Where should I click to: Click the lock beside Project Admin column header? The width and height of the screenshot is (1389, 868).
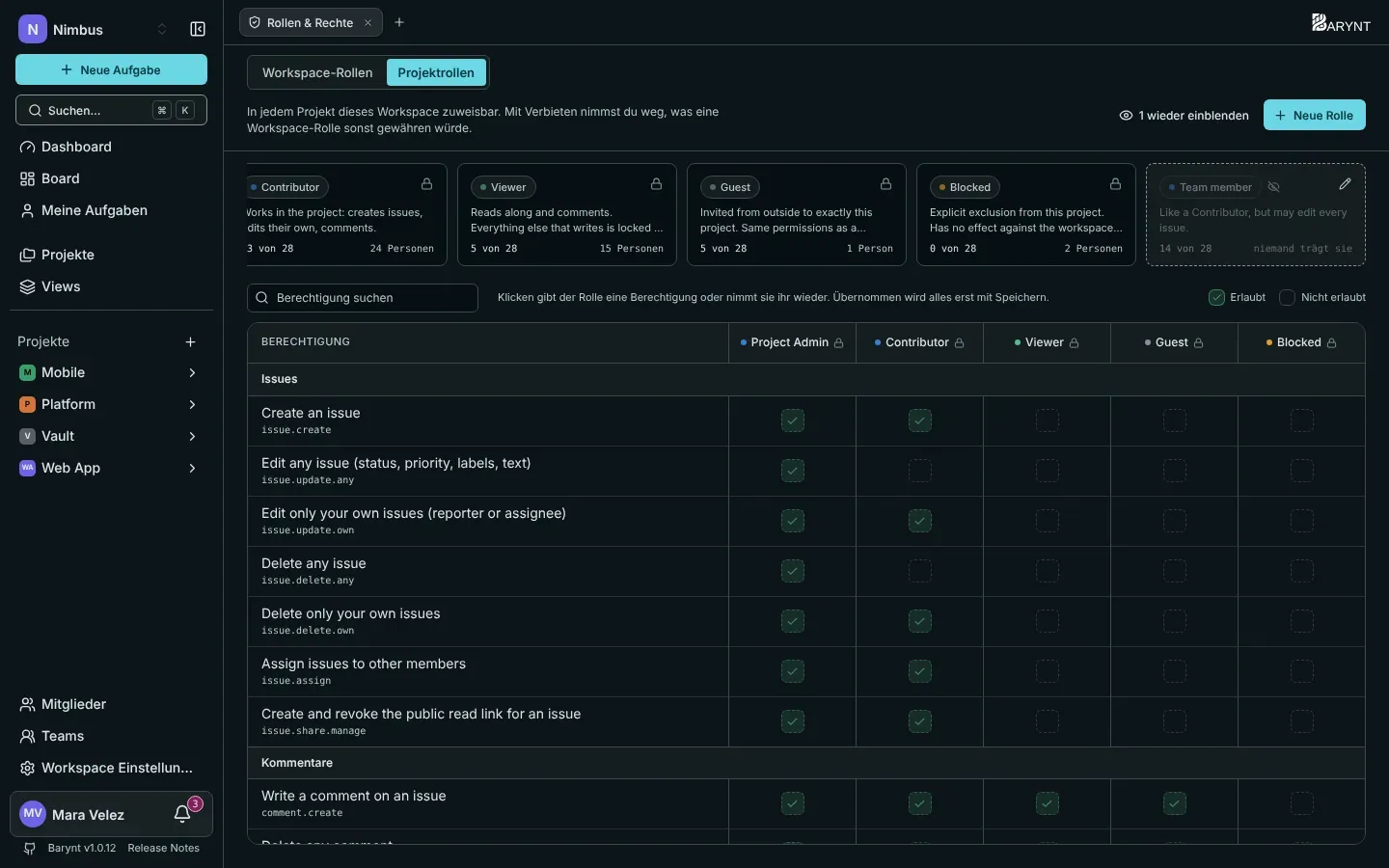(839, 343)
